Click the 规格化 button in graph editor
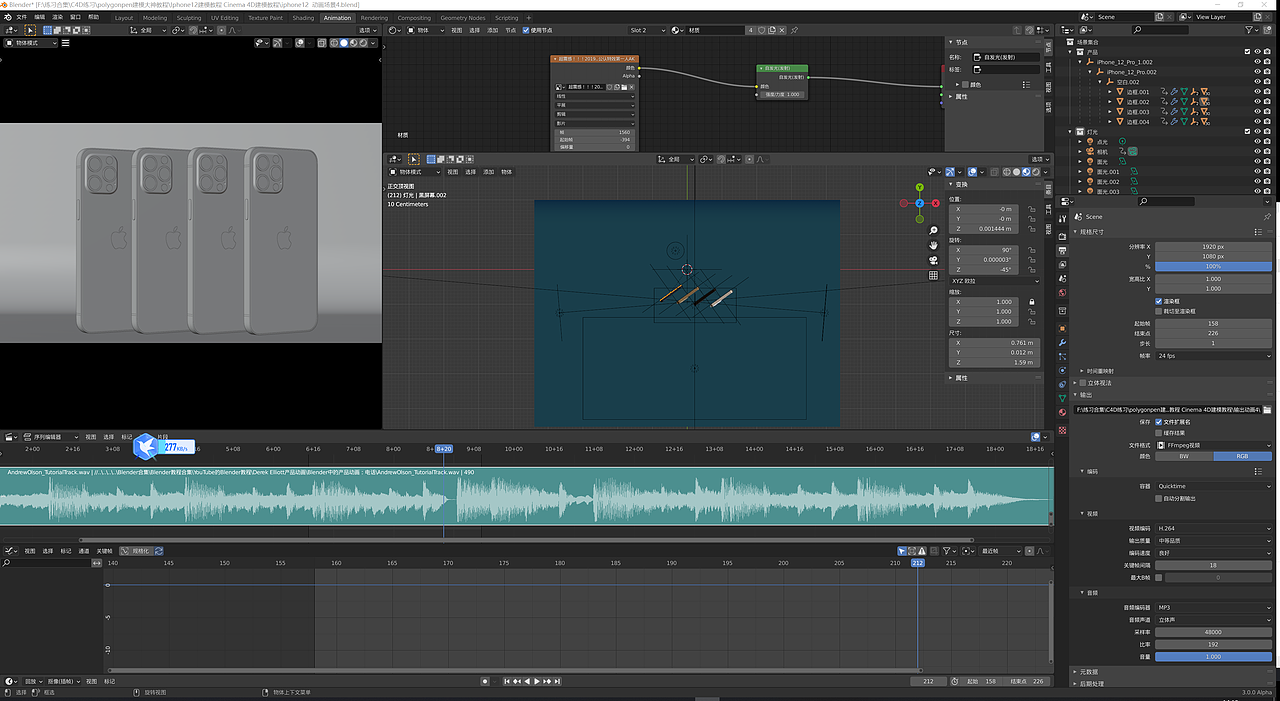The height and width of the screenshot is (701, 1280). pyautogui.click(x=136, y=551)
